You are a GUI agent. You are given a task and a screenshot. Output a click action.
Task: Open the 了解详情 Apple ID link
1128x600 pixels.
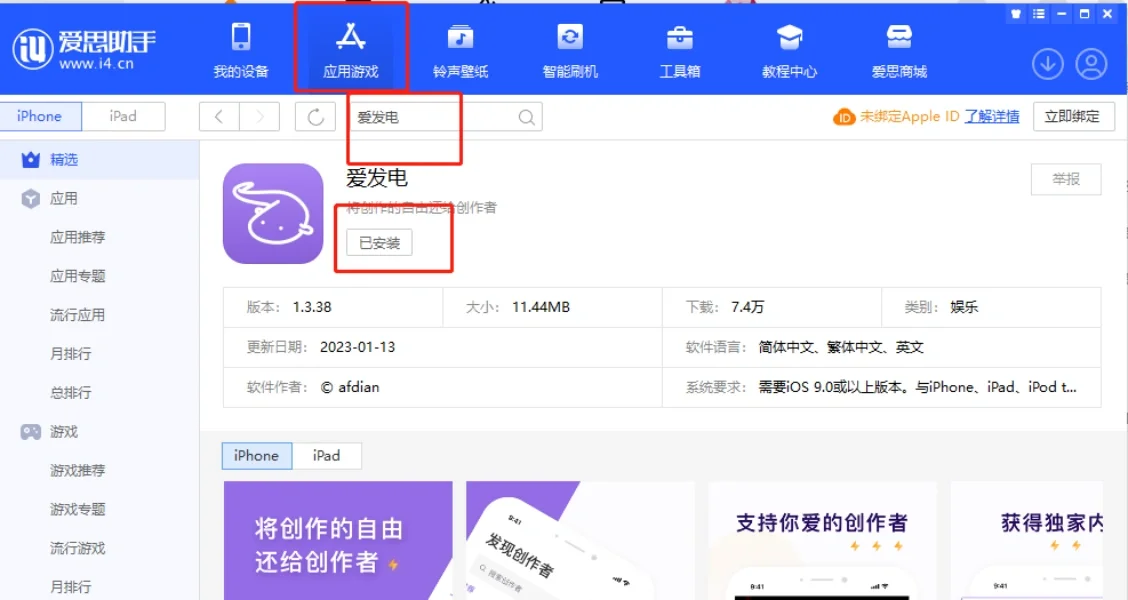click(x=990, y=116)
